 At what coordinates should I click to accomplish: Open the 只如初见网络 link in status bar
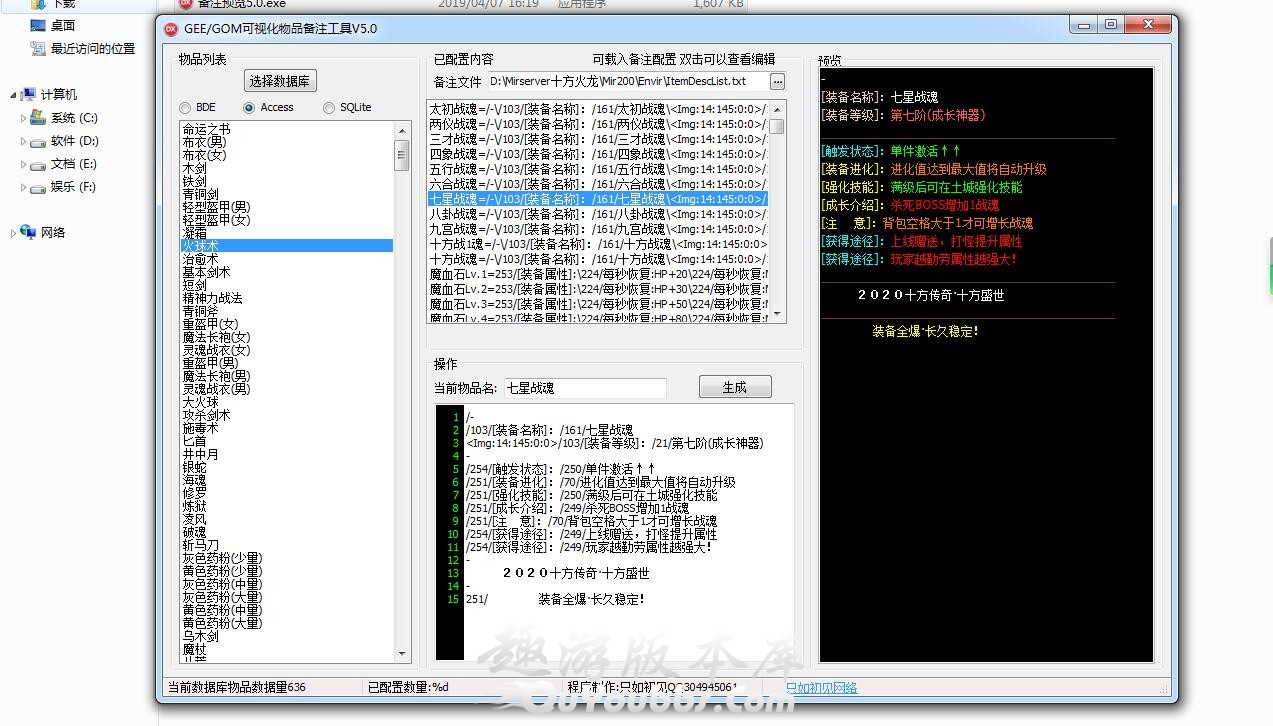pos(820,688)
